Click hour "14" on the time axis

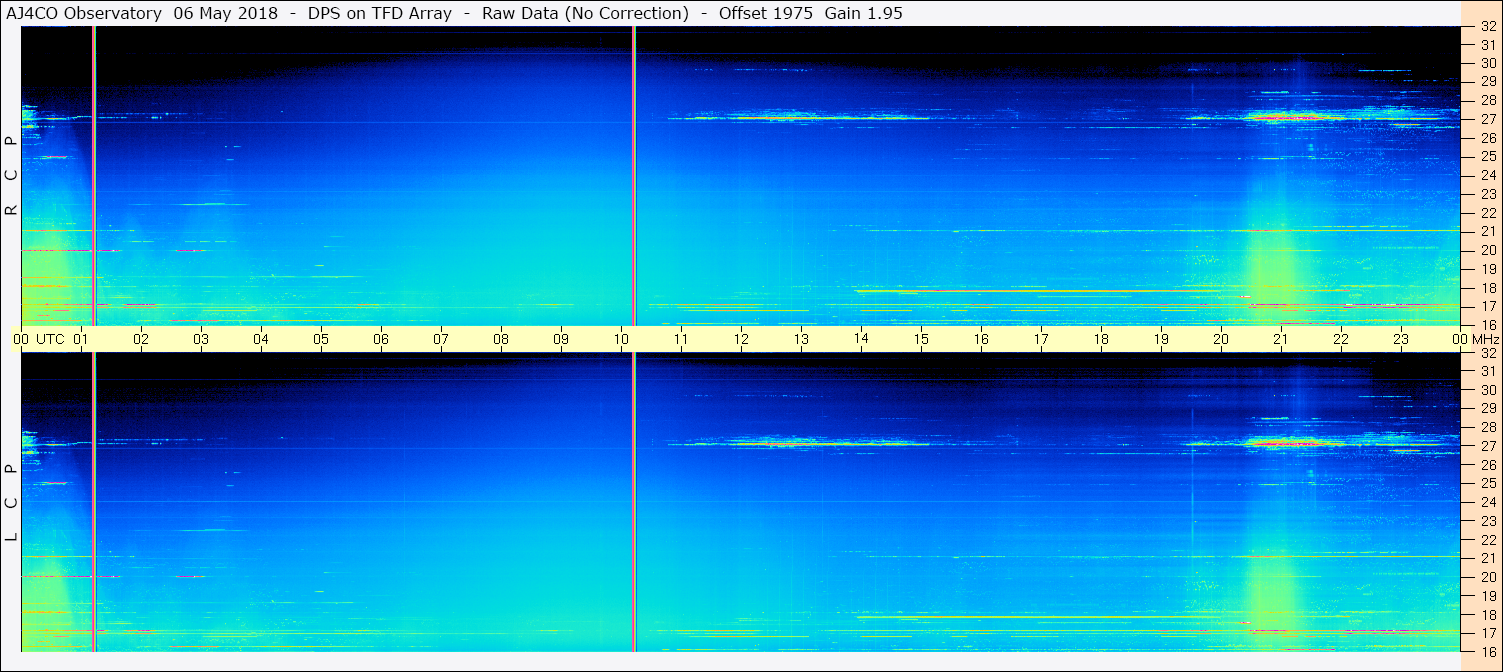pyautogui.click(x=861, y=338)
